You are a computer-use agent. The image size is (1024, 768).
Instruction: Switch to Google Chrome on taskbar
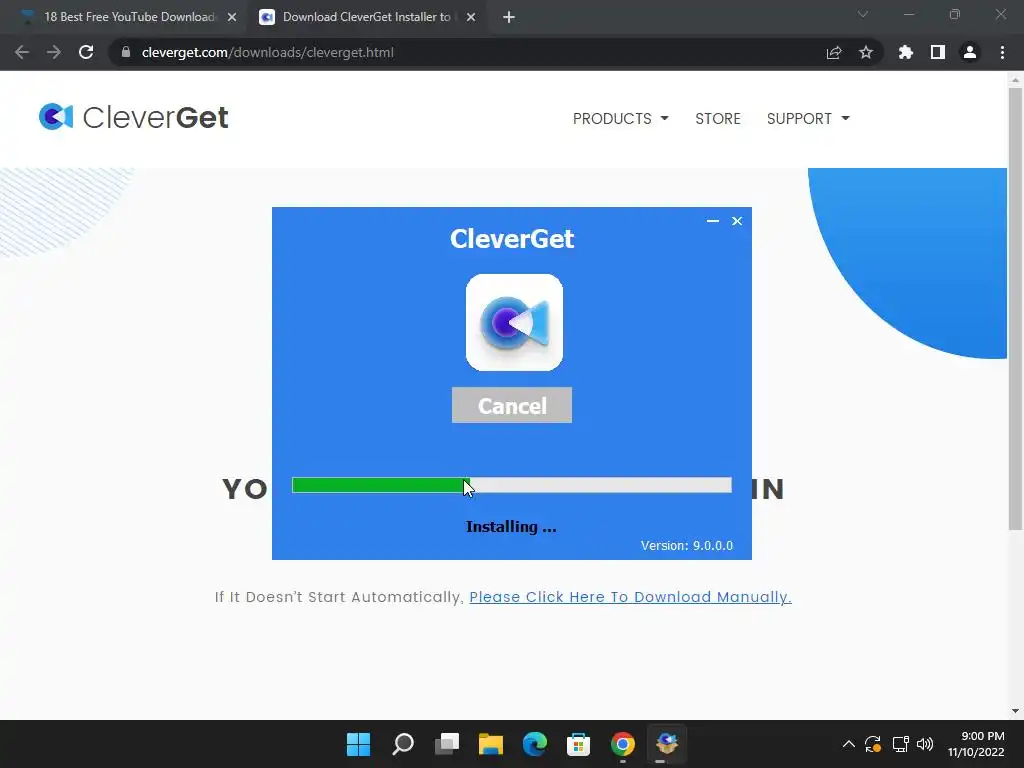(x=622, y=744)
